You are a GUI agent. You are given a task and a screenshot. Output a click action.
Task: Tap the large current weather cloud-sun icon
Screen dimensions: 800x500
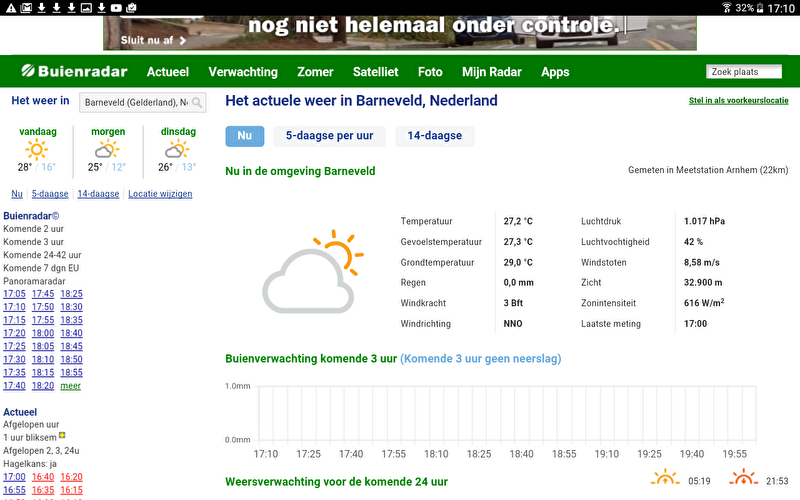(x=313, y=271)
